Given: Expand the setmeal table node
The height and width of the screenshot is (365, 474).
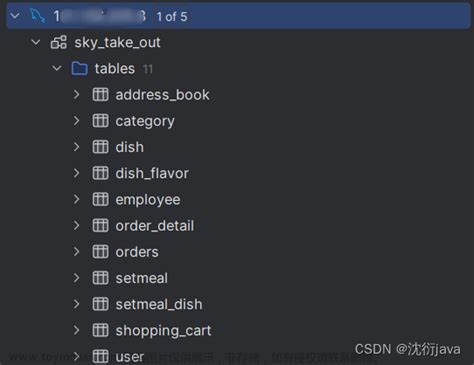Looking at the screenshot, I should pos(76,278).
